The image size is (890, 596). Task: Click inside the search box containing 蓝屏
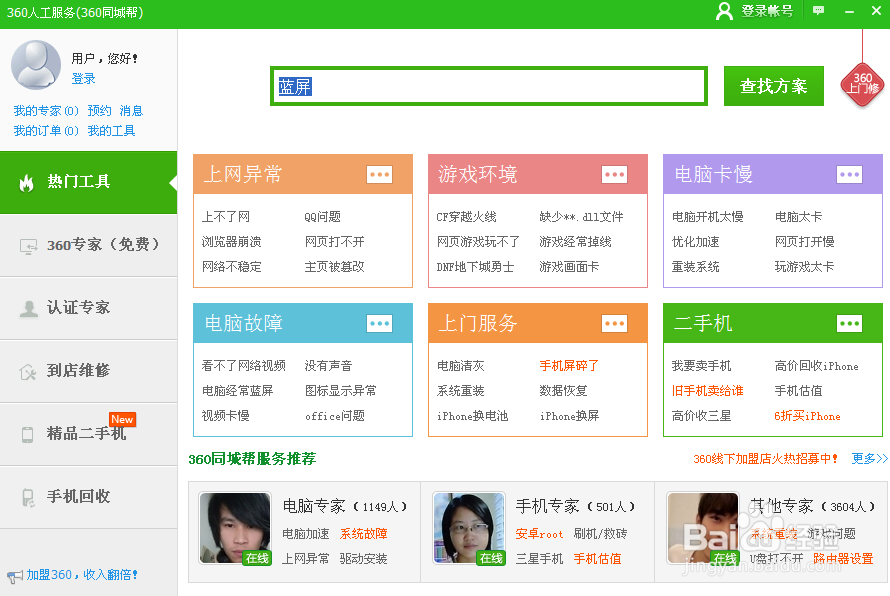488,86
